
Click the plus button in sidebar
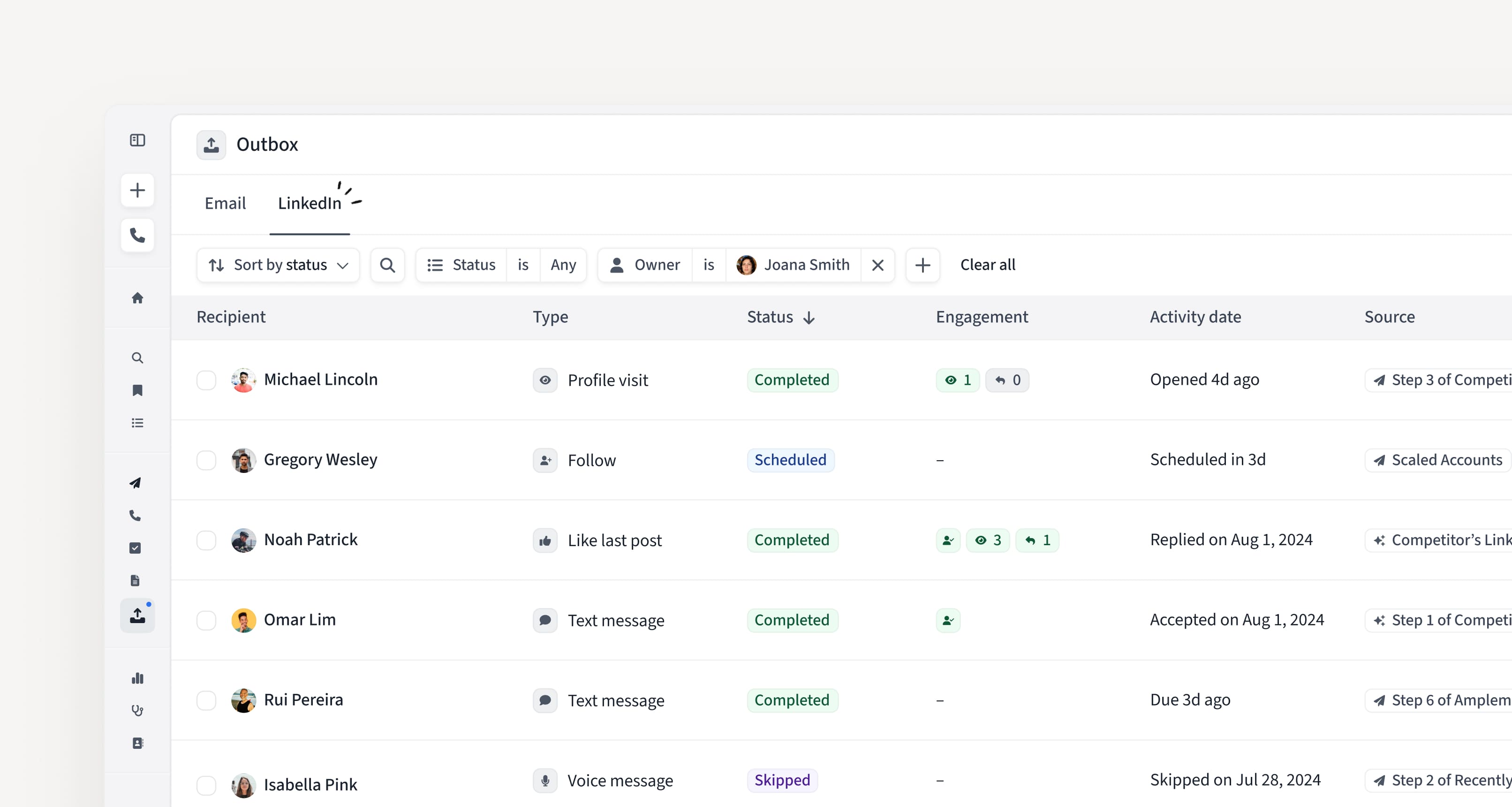[137, 190]
